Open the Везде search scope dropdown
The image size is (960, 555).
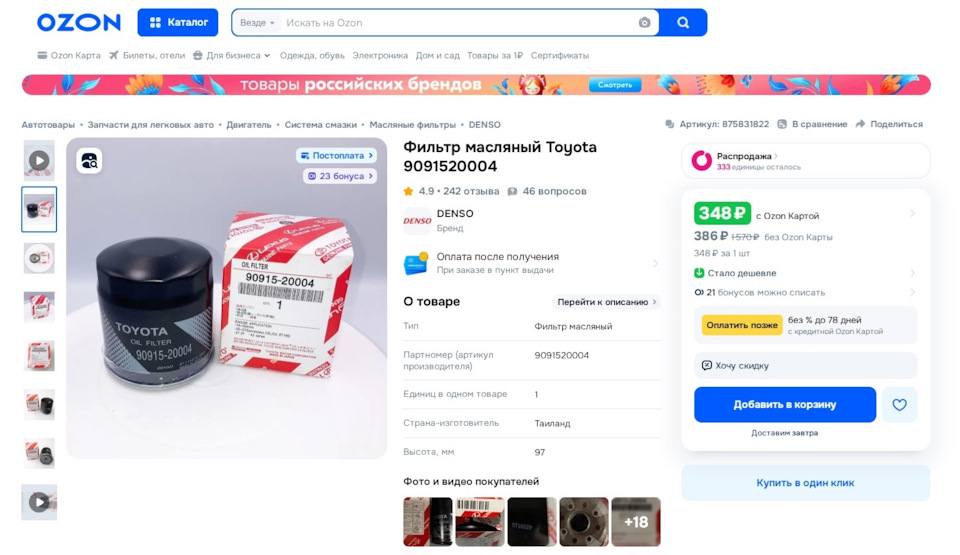(x=257, y=23)
